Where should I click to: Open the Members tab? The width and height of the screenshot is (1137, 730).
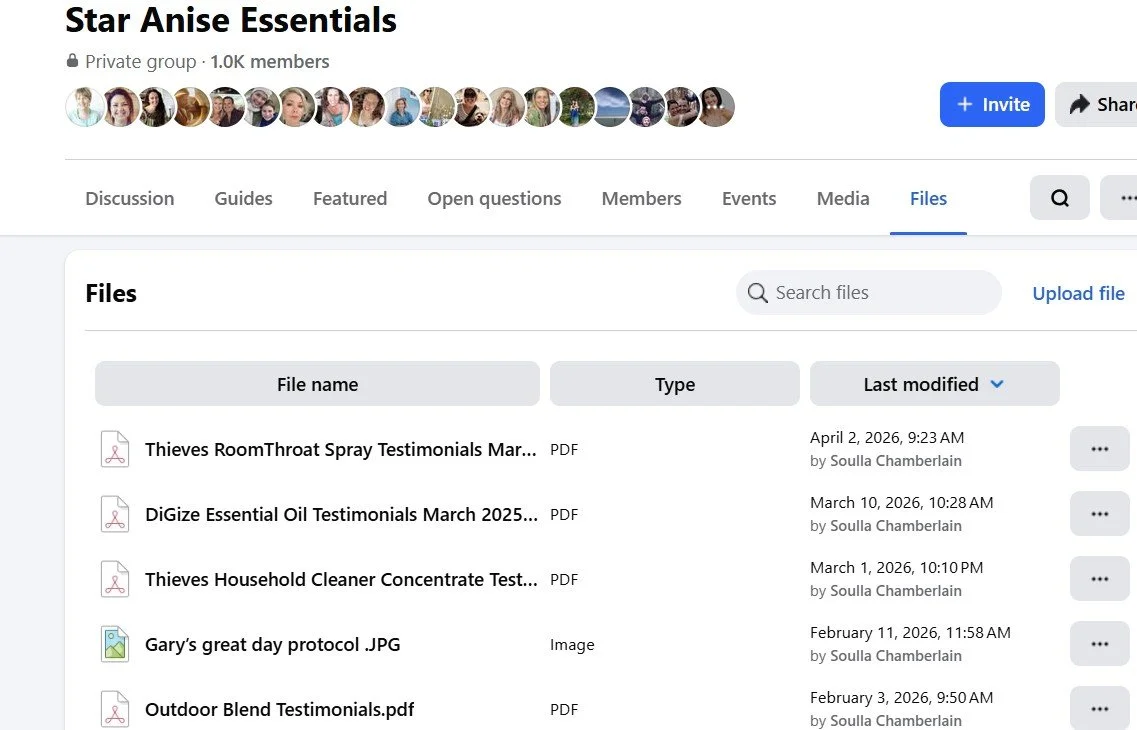coord(641,199)
